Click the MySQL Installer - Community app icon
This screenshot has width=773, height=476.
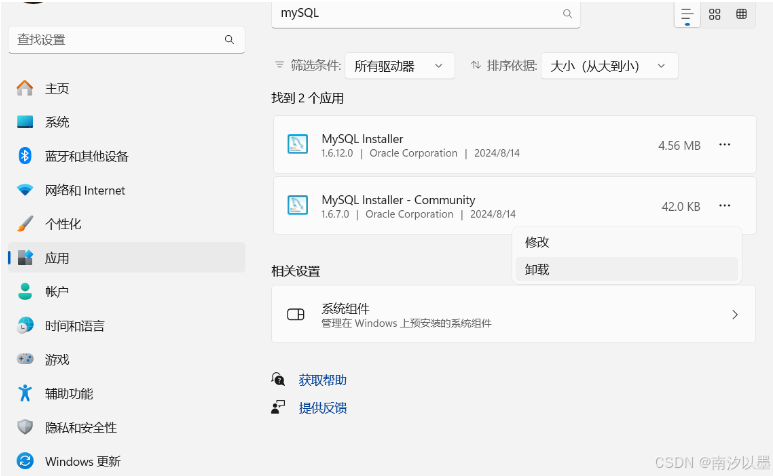pyautogui.click(x=297, y=206)
